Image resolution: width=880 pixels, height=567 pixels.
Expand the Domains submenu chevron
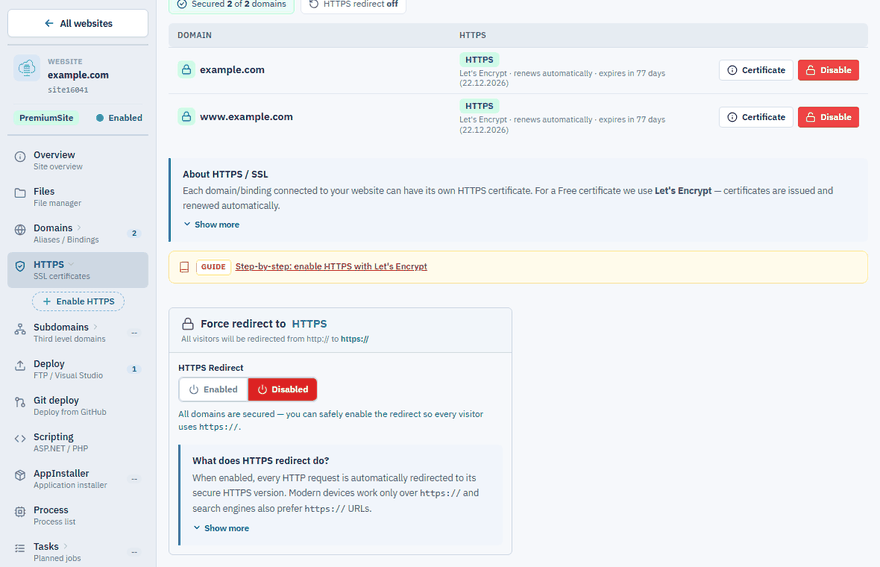(x=79, y=227)
